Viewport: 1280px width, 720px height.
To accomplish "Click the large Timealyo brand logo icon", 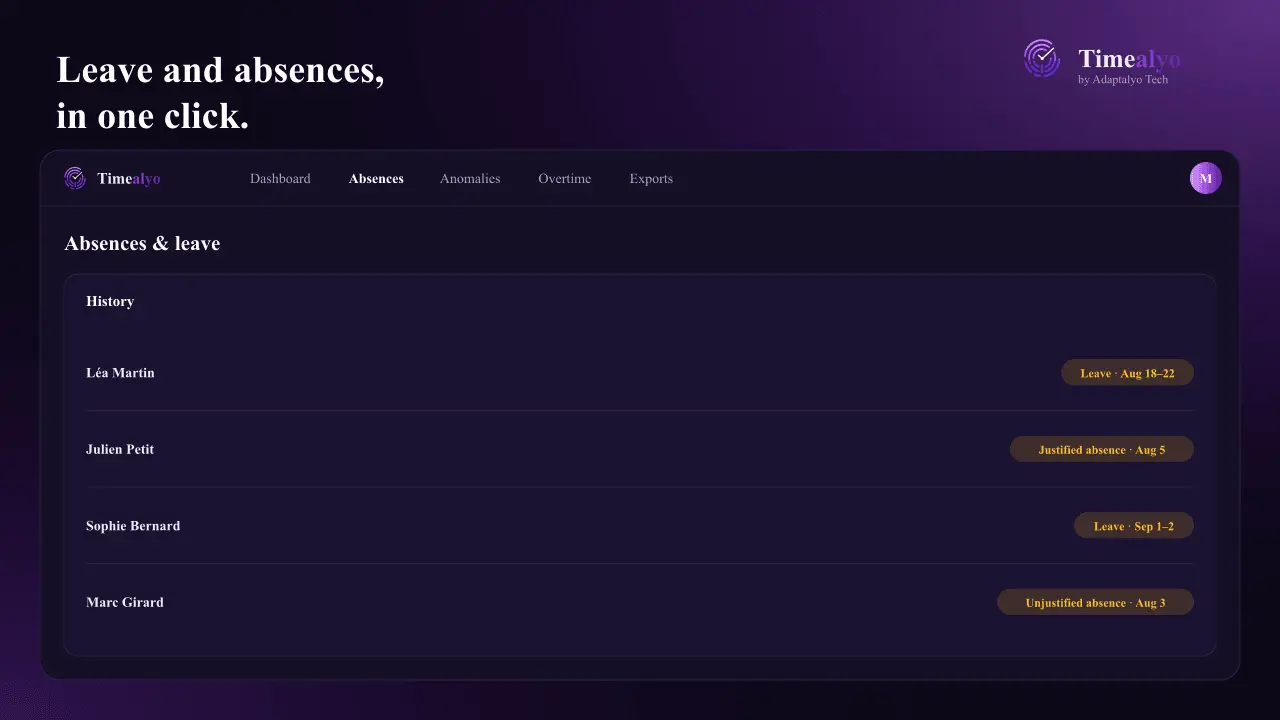I will click(1042, 58).
